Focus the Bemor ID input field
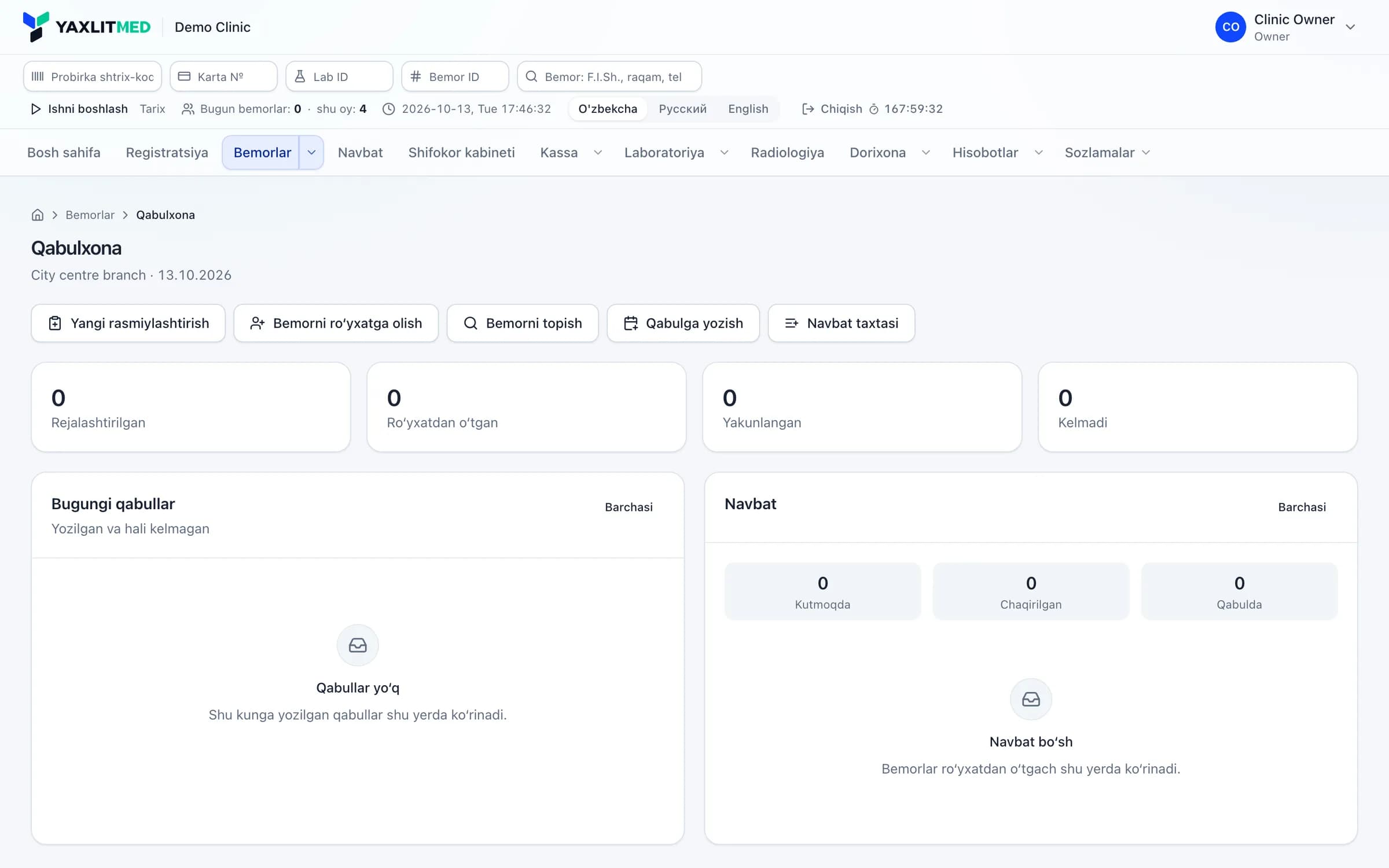The height and width of the screenshot is (868, 1389). [x=455, y=76]
